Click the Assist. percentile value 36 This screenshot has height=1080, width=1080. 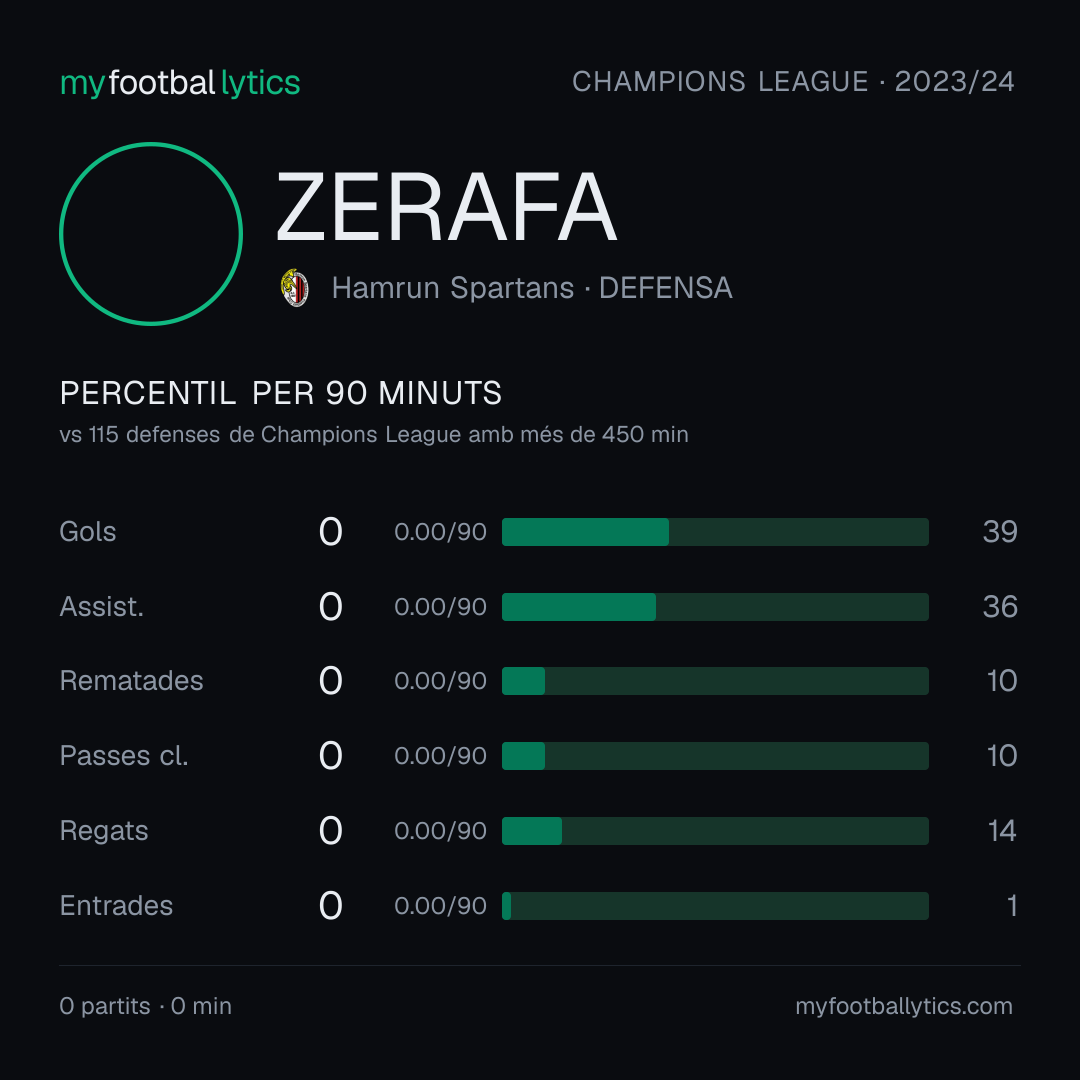pos(1000,607)
